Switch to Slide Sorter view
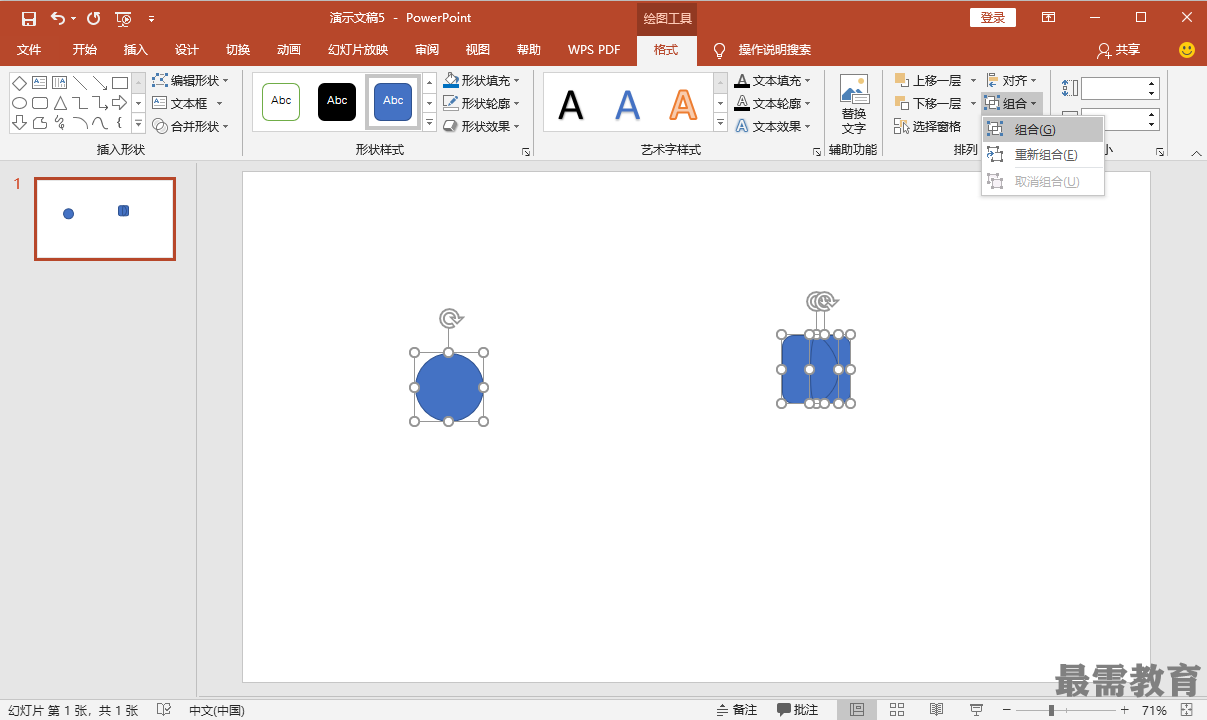Viewport: 1207px width, 720px height. coord(897,710)
